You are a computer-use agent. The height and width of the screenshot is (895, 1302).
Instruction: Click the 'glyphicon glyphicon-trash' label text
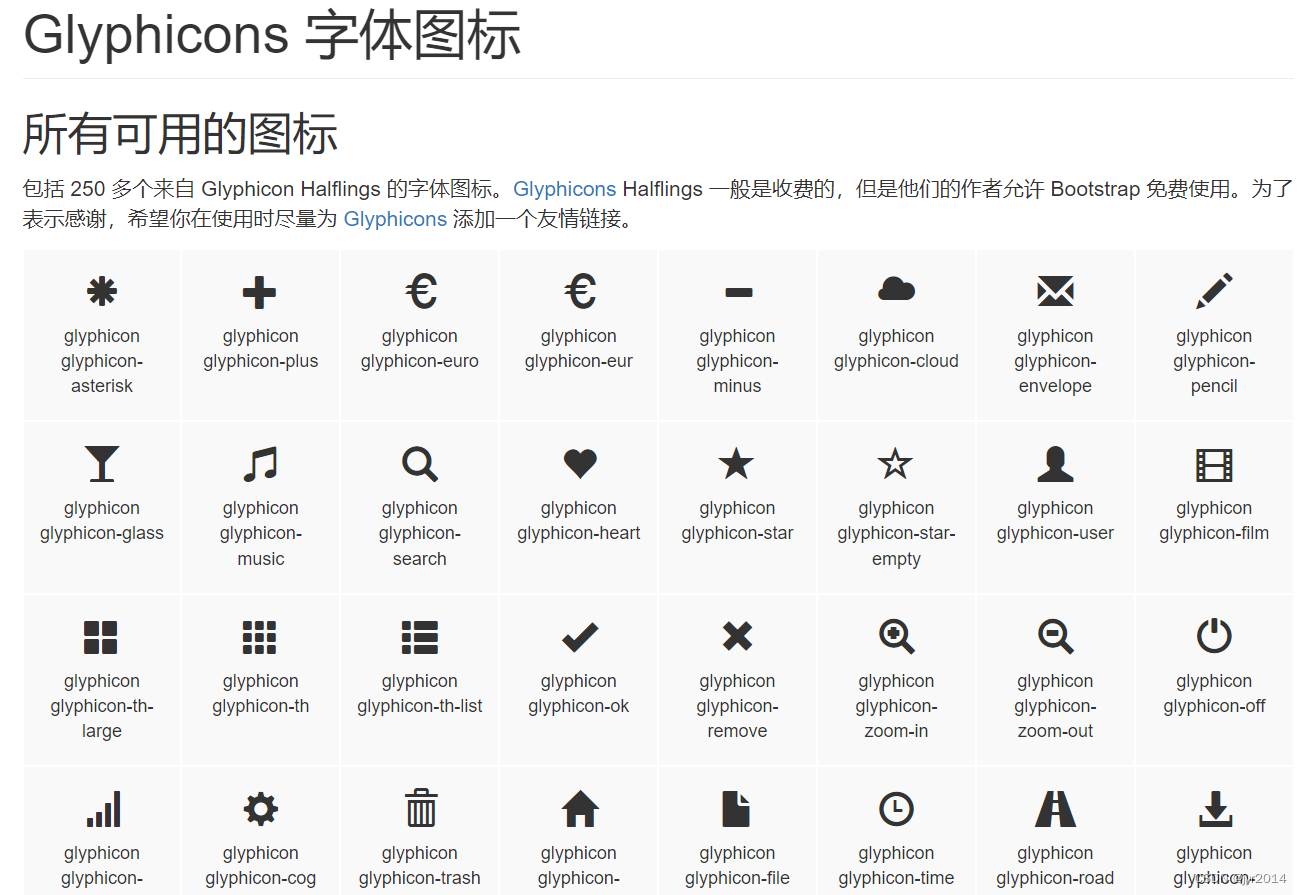click(x=420, y=866)
